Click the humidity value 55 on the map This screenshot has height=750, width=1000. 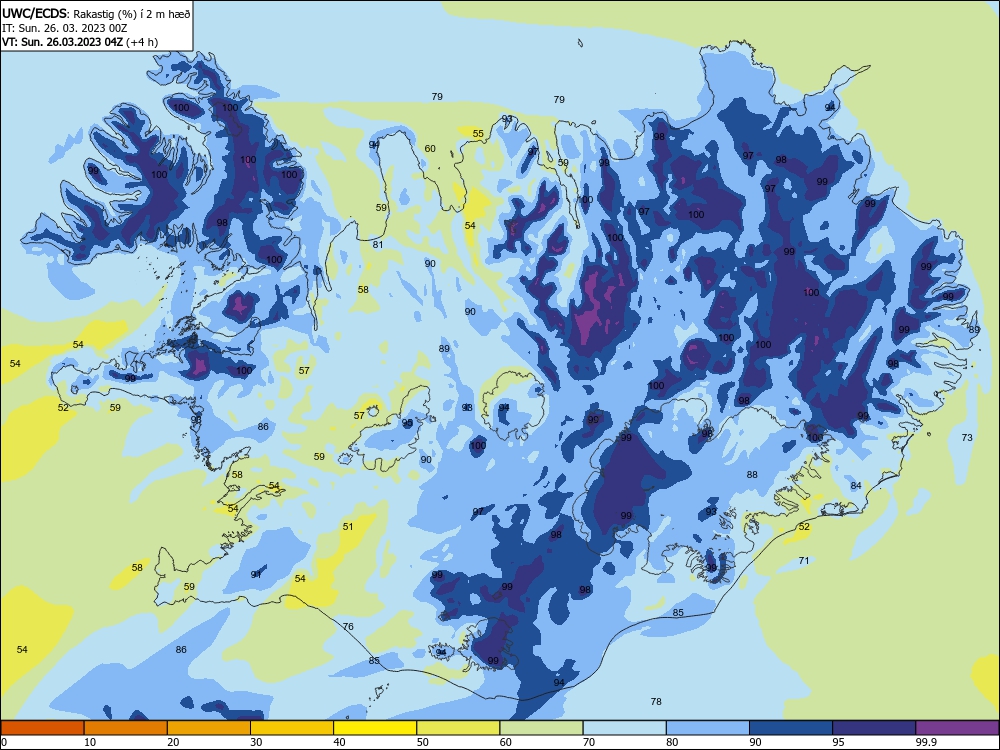coord(478,134)
